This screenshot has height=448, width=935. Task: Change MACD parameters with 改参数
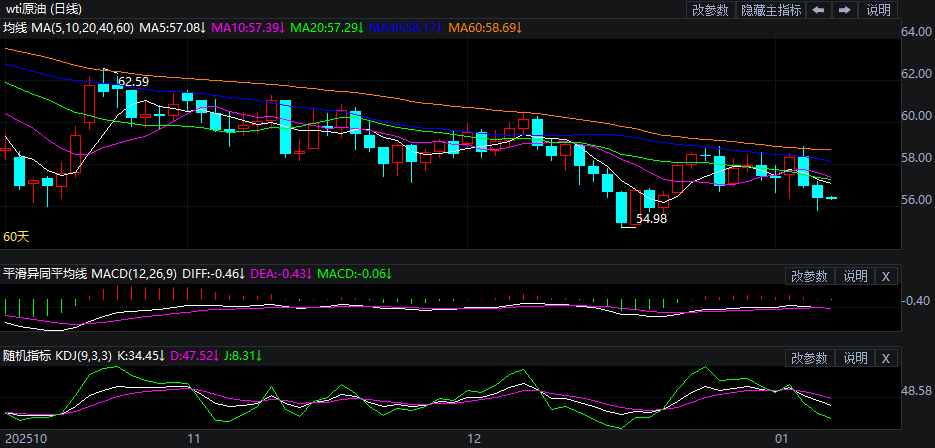click(809, 276)
